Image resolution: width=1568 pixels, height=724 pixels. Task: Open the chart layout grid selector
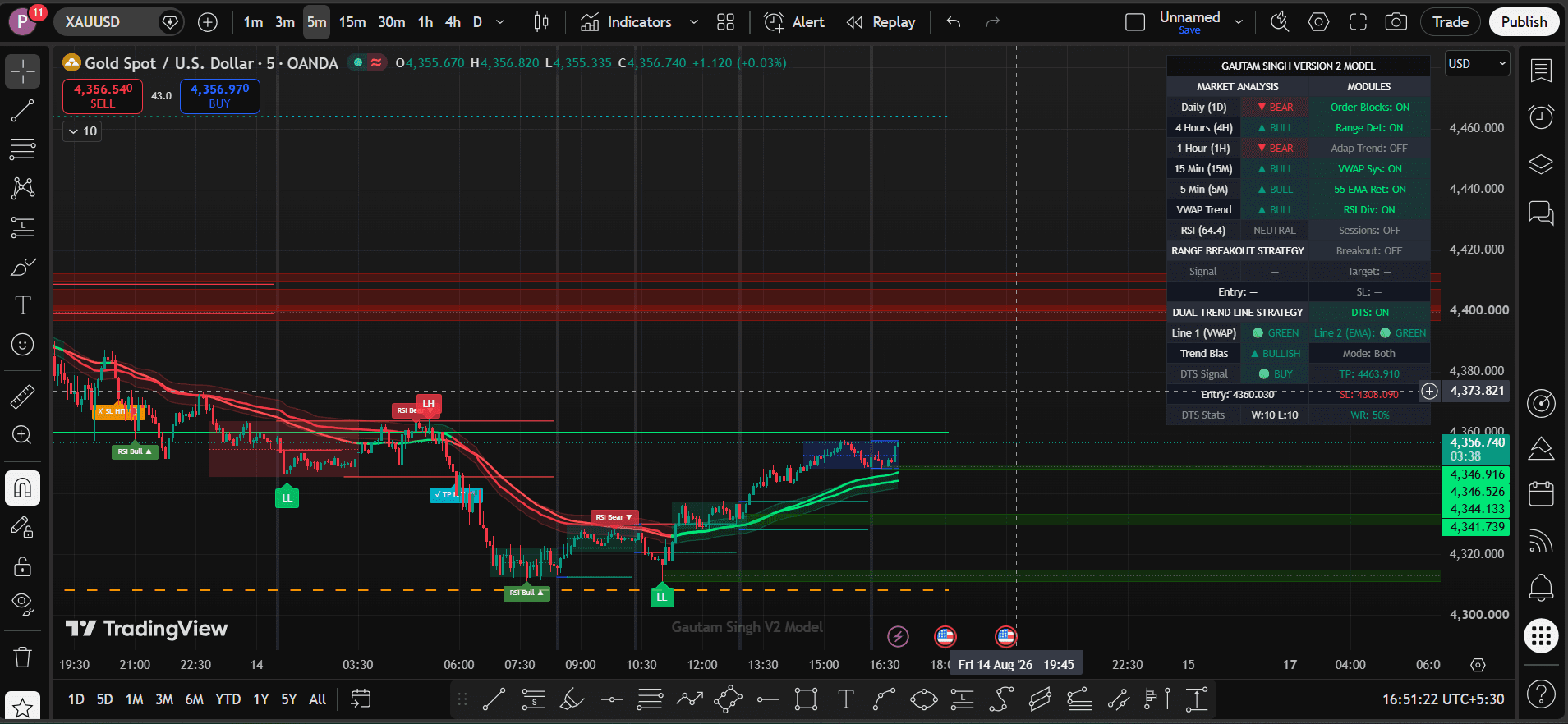pyautogui.click(x=725, y=22)
